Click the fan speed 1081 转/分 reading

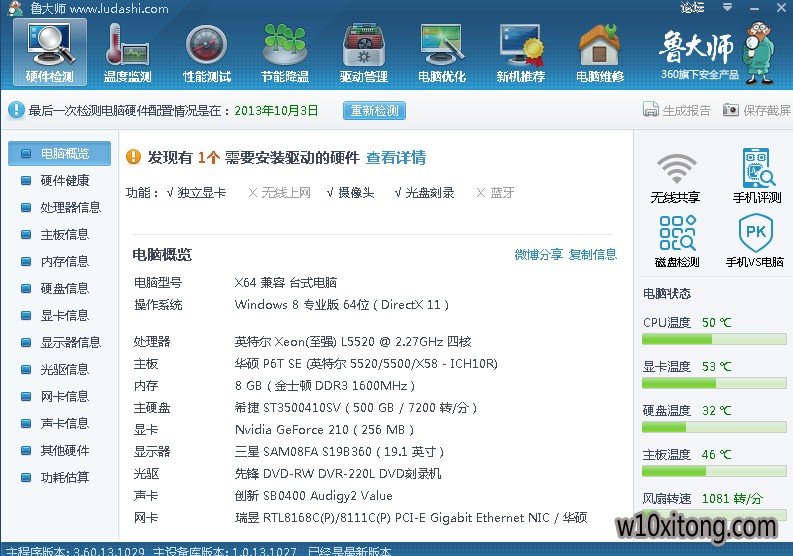coord(732,498)
